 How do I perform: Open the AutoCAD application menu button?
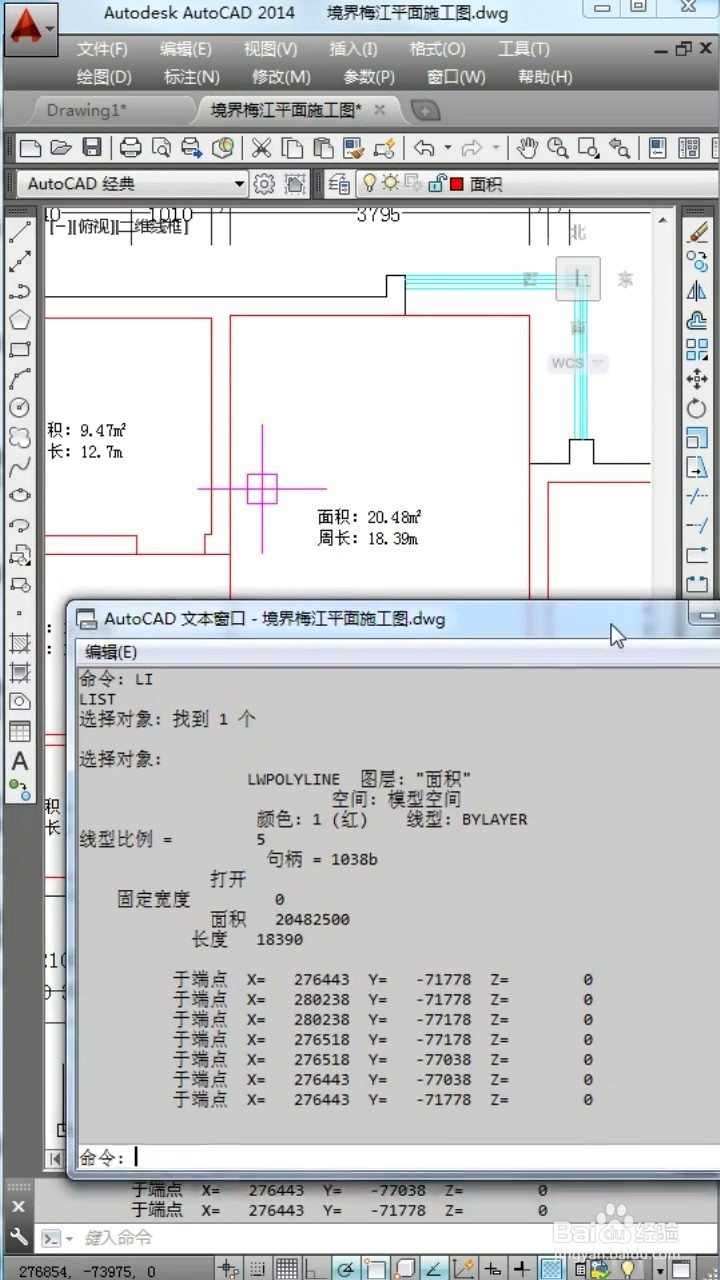pos(32,28)
